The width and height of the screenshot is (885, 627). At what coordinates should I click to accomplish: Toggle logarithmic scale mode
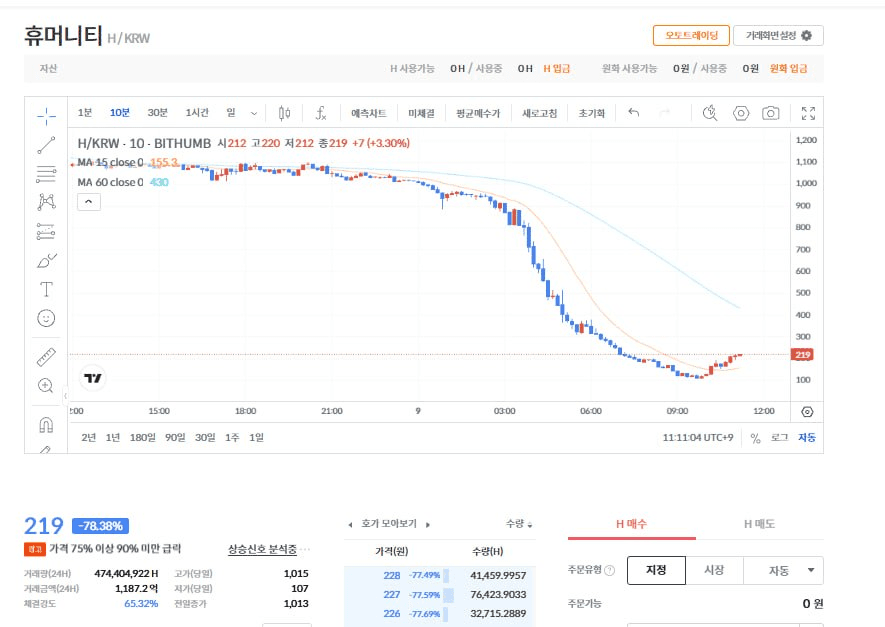point(779,438)
